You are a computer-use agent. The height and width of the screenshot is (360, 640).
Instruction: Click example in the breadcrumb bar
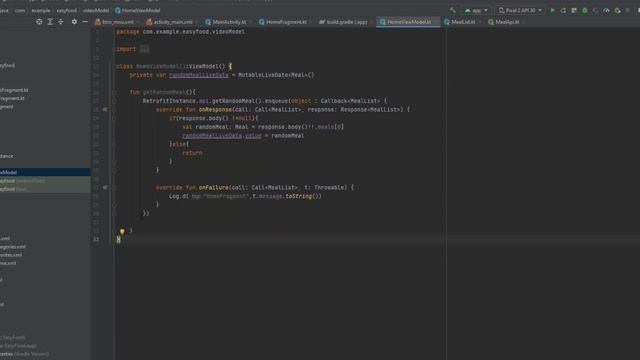pos(41,11)
